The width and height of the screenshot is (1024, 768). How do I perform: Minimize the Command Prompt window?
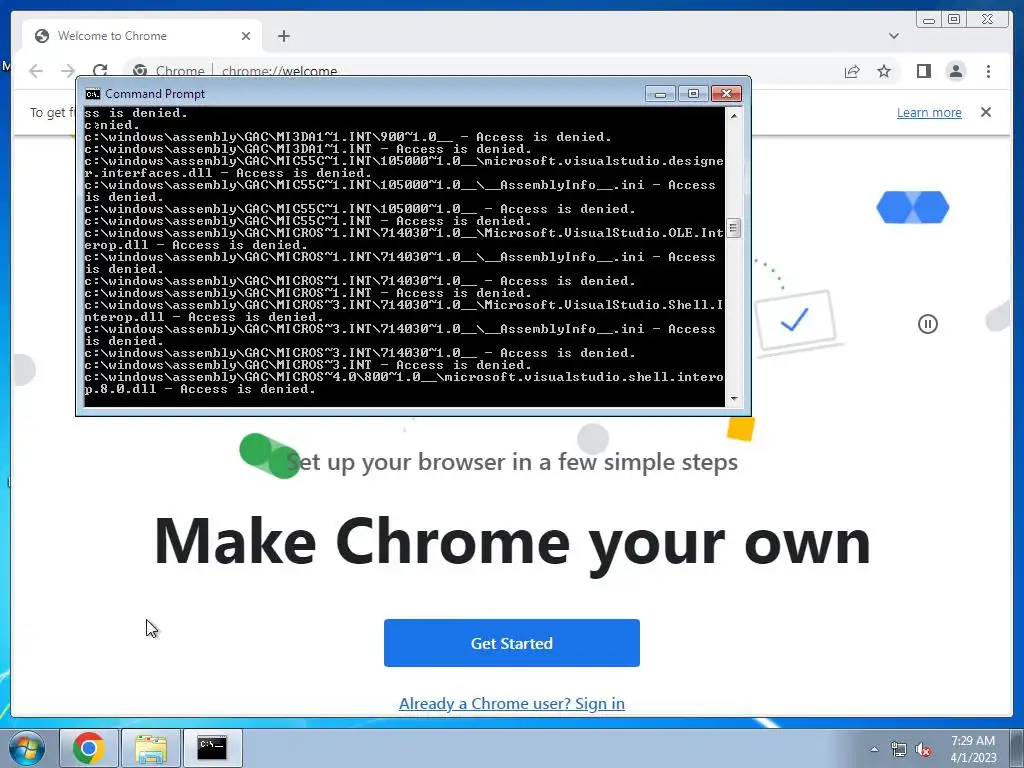(x=660, y=94)
